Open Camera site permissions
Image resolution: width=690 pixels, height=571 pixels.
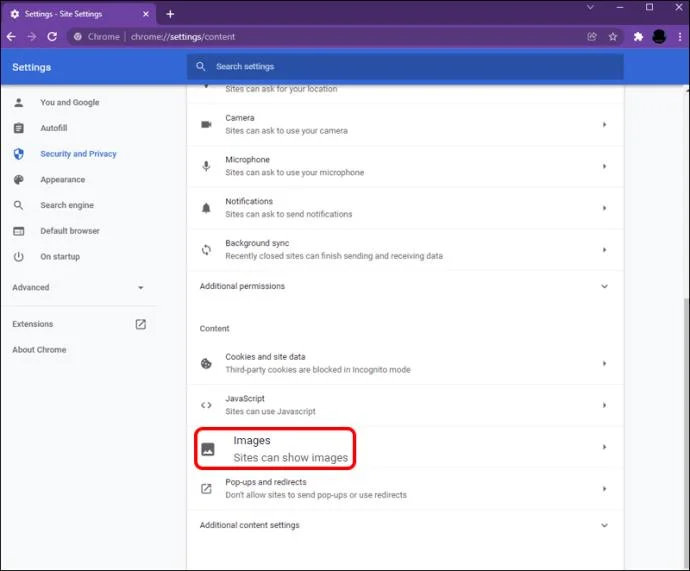coord(405,124)
